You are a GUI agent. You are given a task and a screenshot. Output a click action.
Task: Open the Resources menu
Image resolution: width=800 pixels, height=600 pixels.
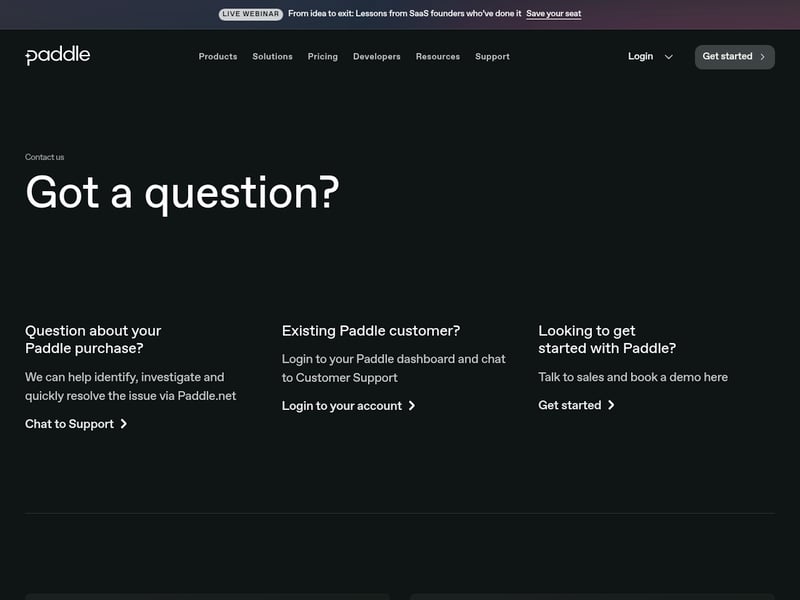click(438, 57)
